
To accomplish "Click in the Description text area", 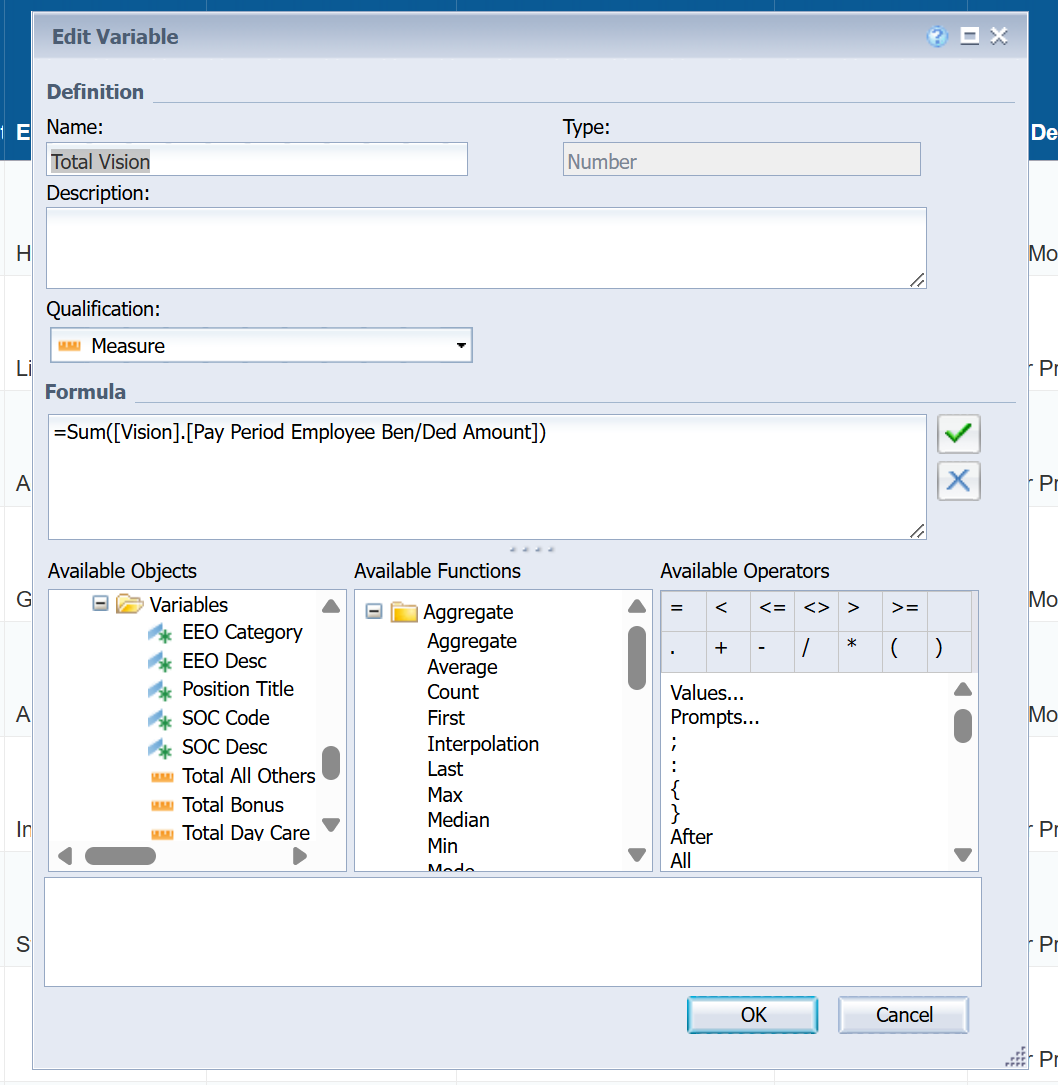I will pyautogui.click(x=486, y=248).
